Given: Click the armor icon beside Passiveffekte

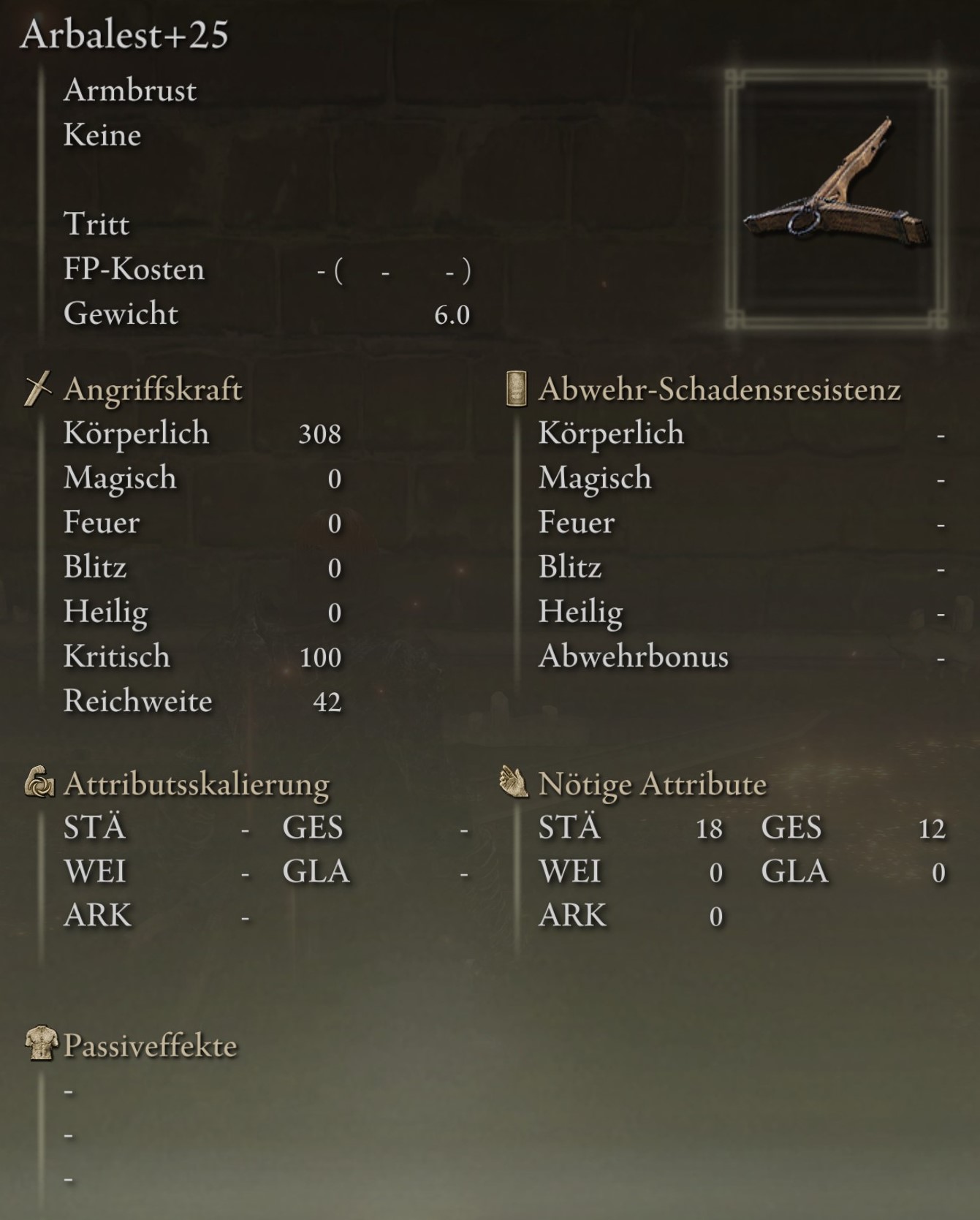Looking at the screenshot, I should (x=41, y=1044).
